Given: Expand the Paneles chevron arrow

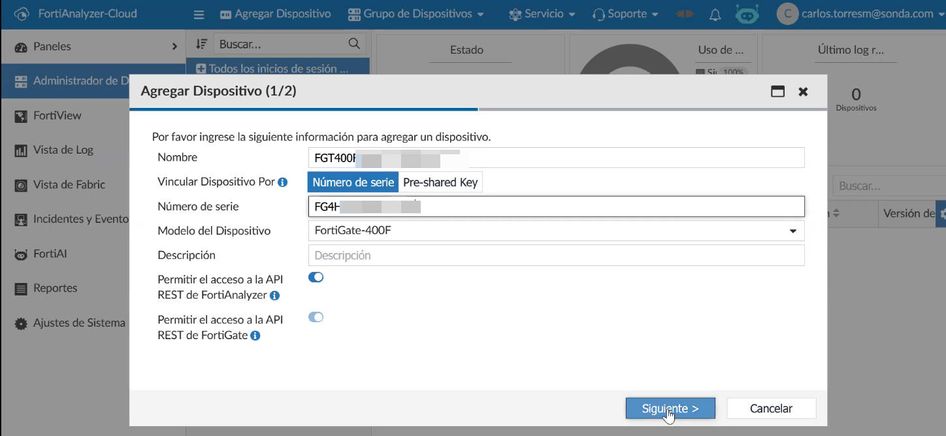Looking at the screenshot, I should tap(174, 46).
